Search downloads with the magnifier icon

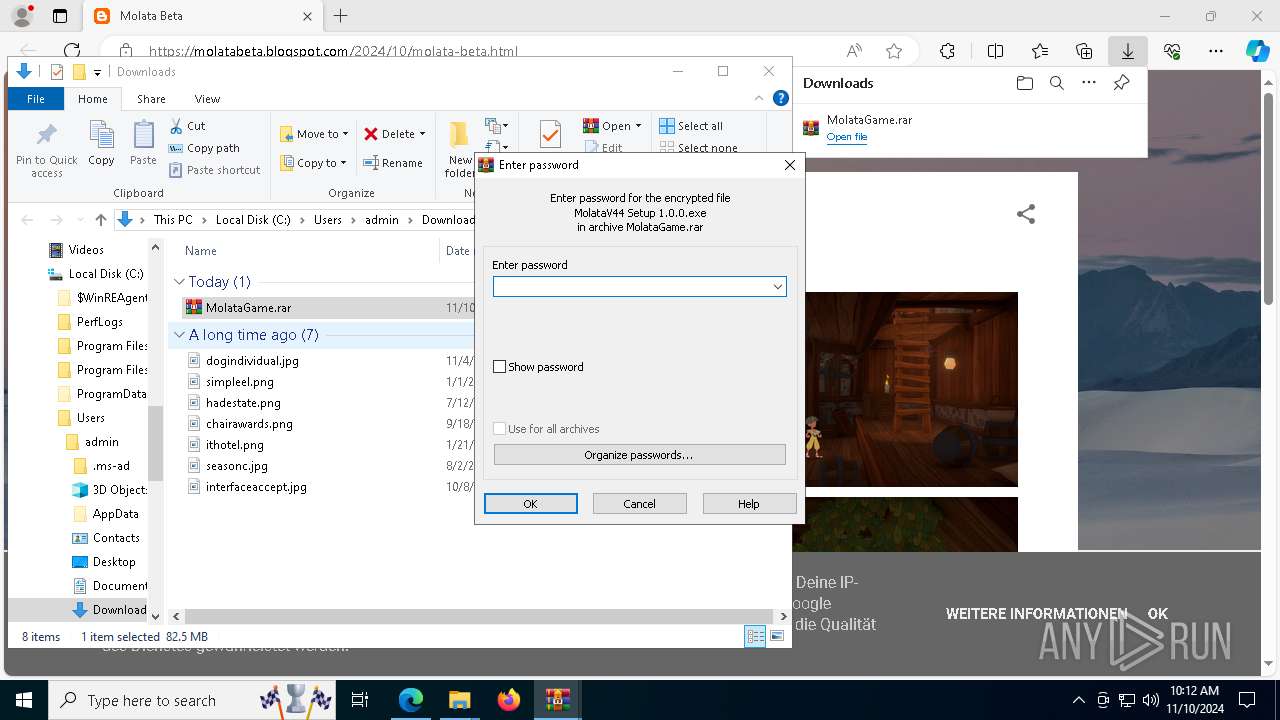(1057, 83)
